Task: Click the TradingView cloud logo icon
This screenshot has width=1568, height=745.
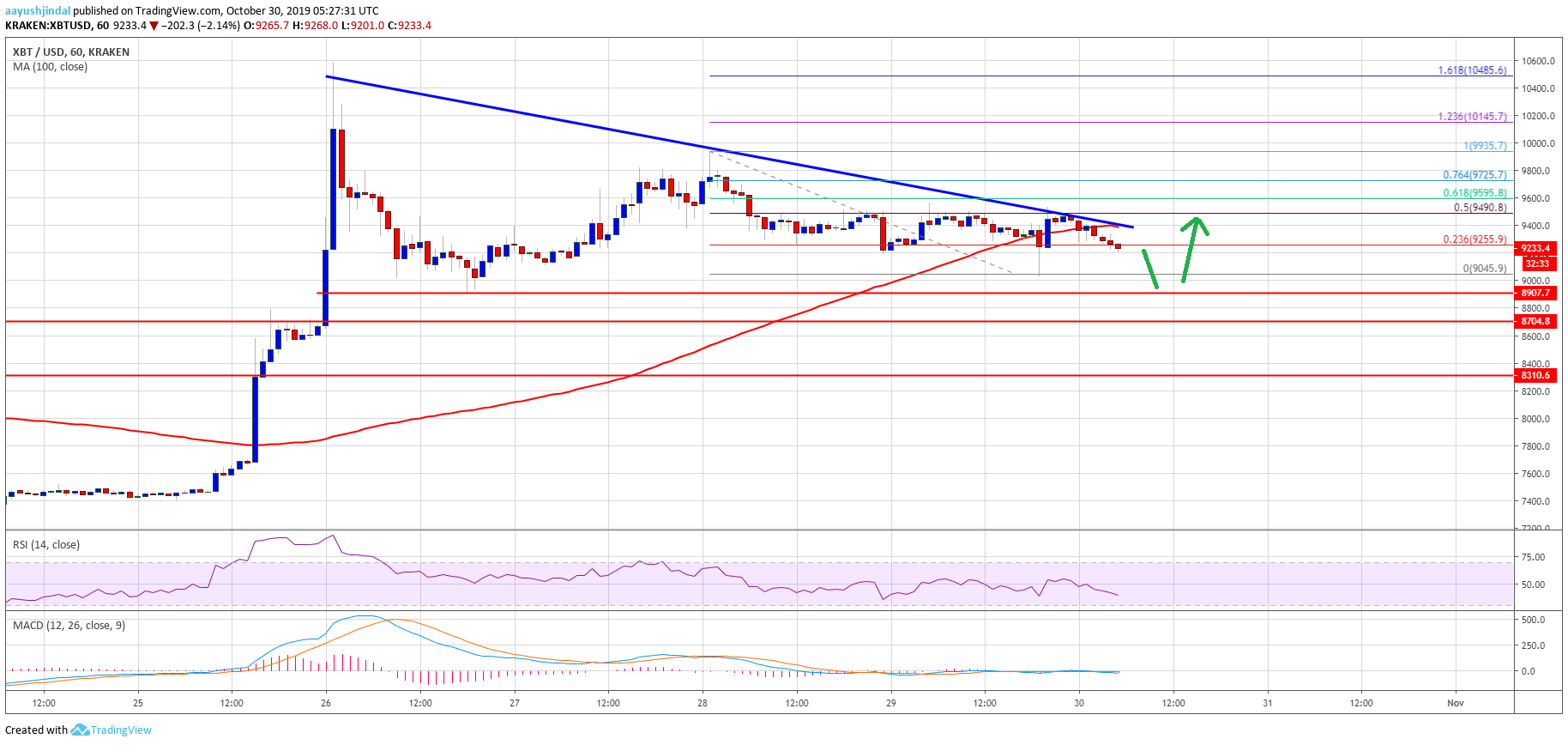Action: point(80,730)
